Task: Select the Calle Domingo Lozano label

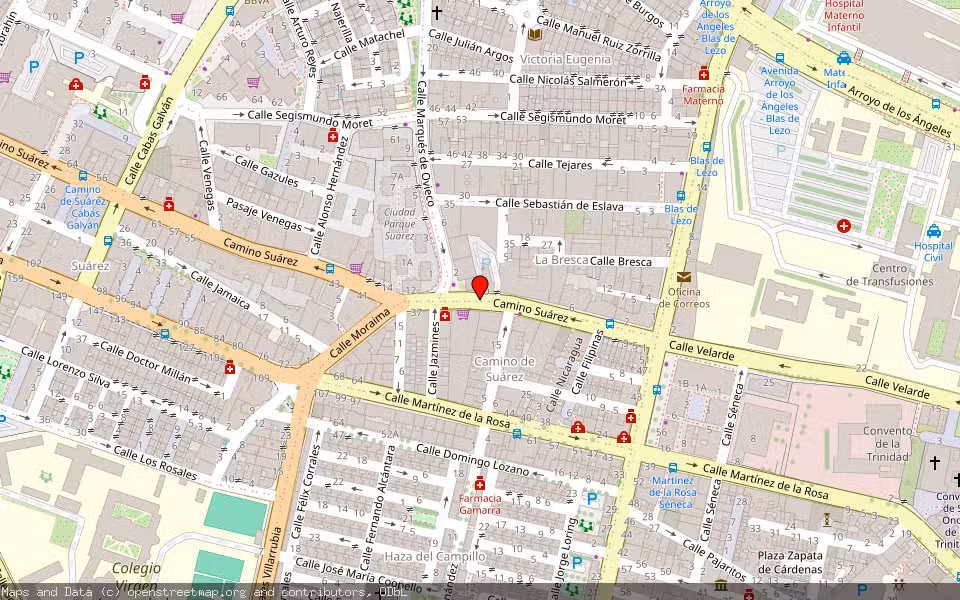Action: (472, 459)
